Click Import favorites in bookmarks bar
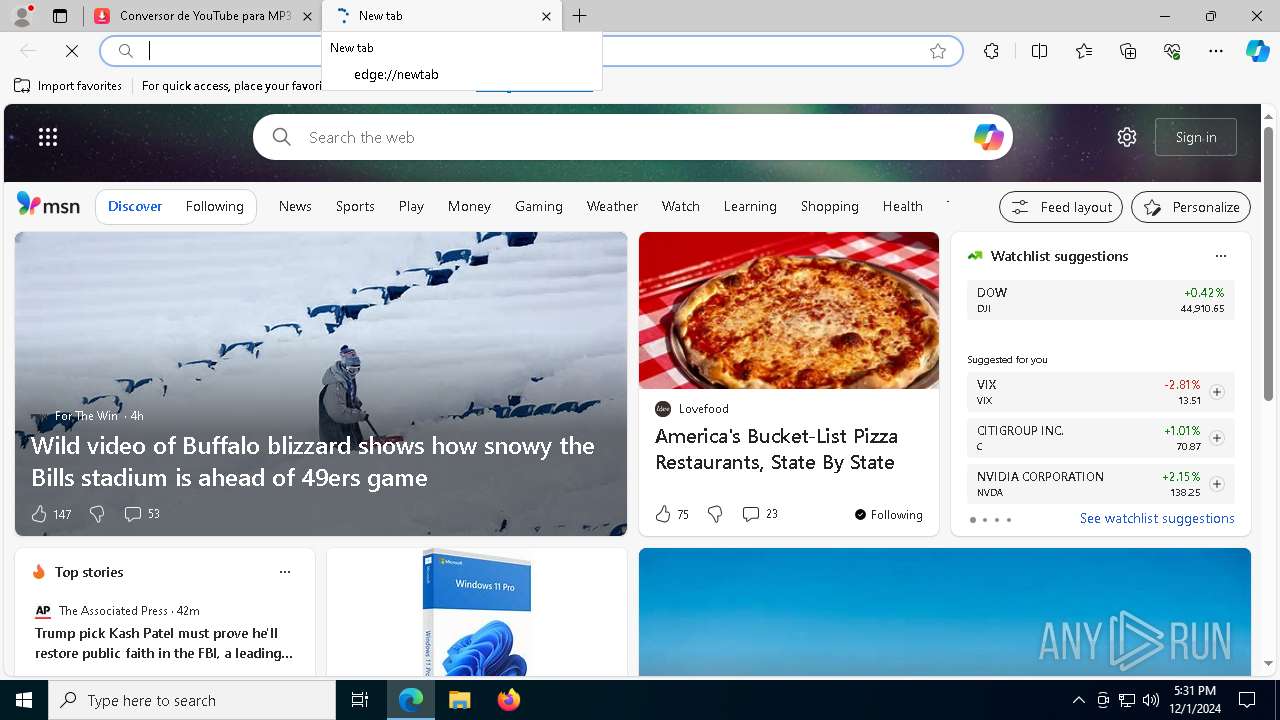 coord(68,86)
